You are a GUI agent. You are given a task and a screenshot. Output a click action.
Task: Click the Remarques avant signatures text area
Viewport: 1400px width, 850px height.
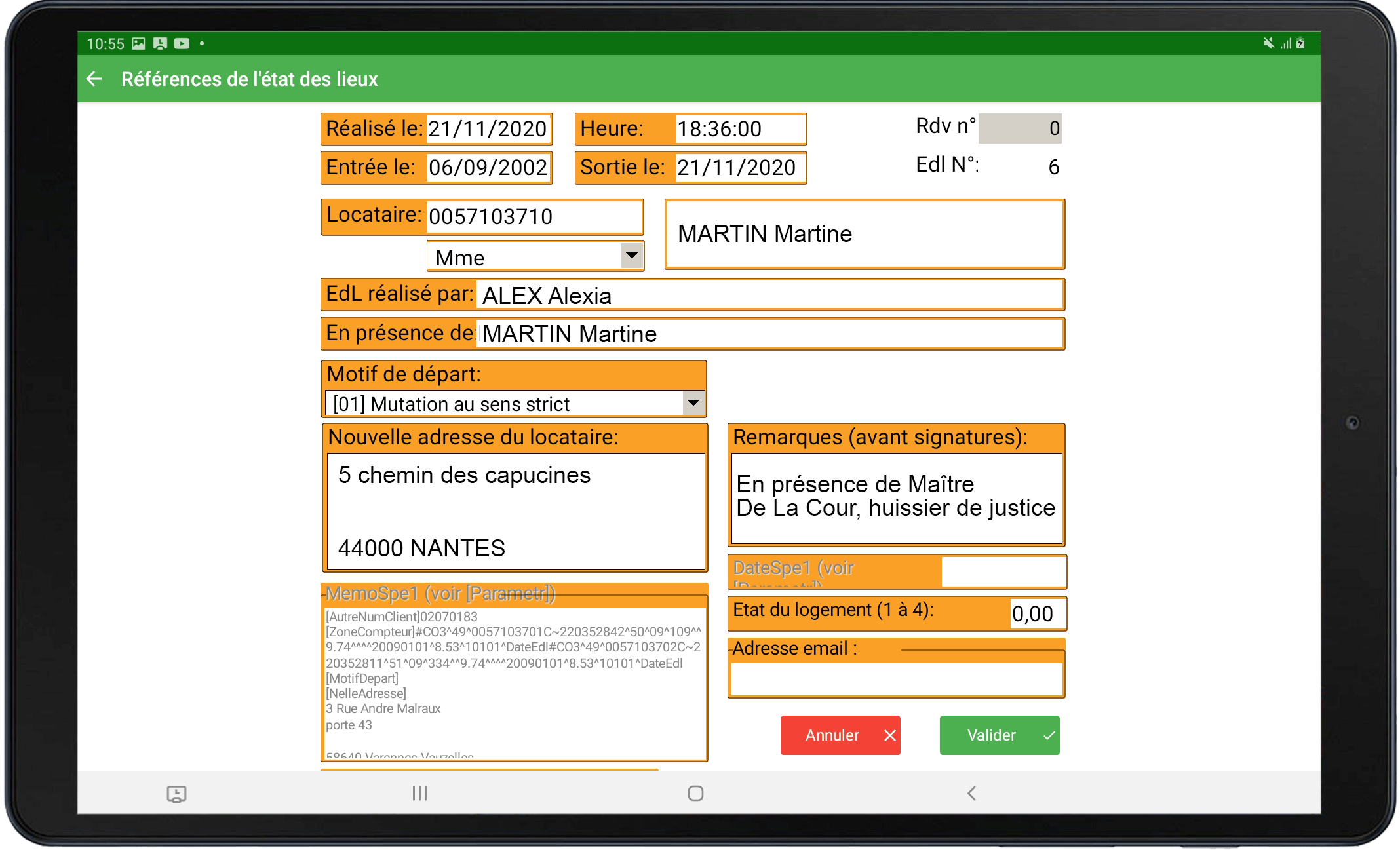tap(895, 498)
